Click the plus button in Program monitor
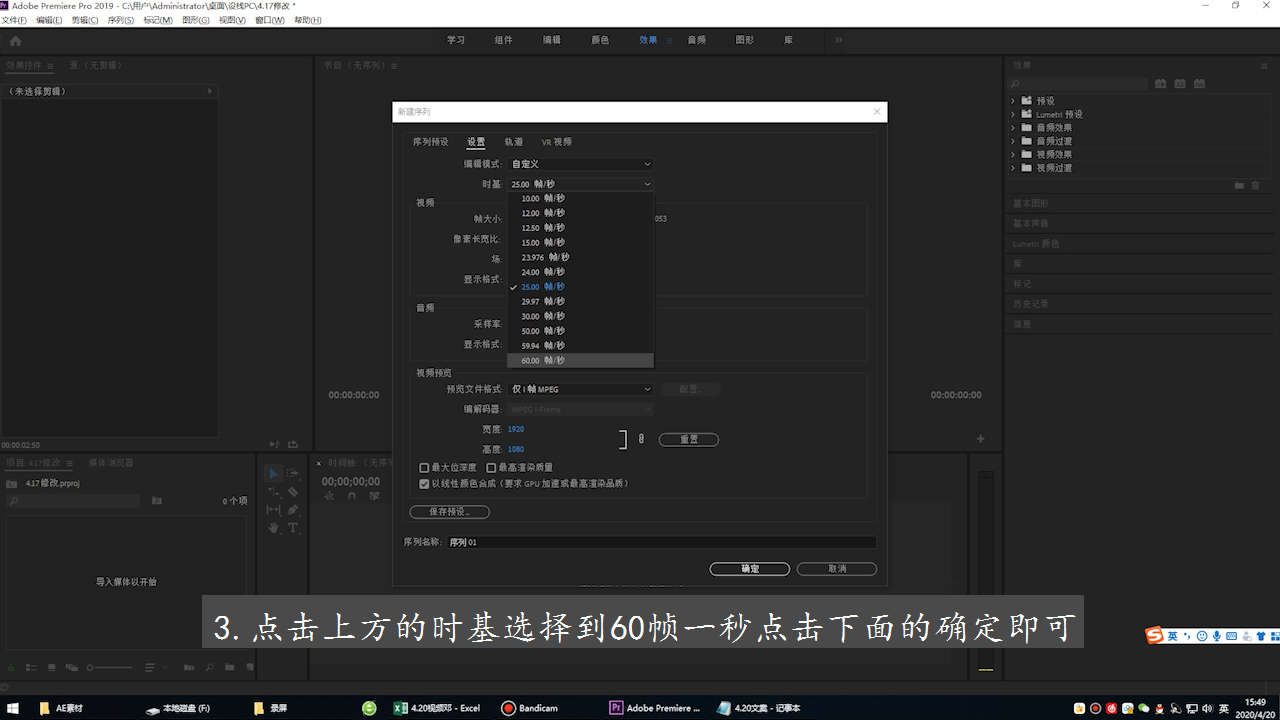 pos(980,439)
